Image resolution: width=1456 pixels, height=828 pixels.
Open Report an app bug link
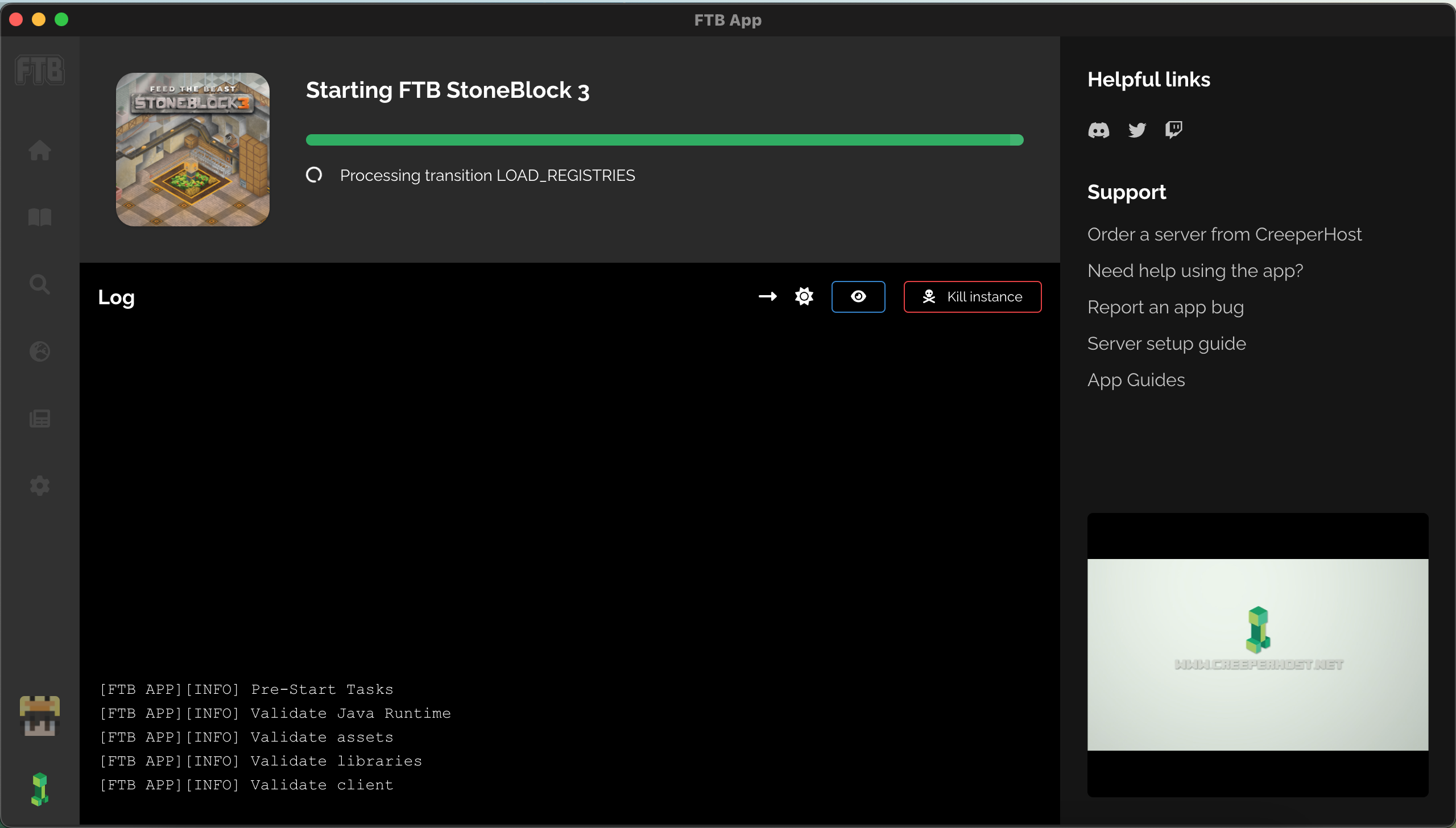1165,307
